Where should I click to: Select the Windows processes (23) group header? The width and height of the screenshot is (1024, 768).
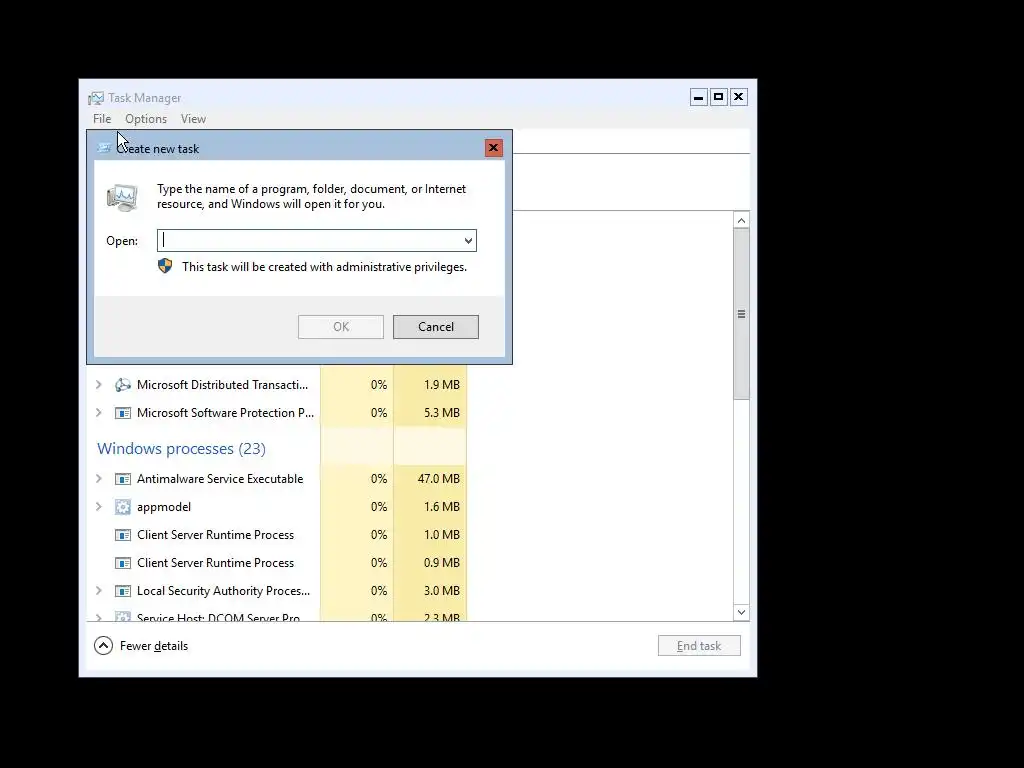pos(182,449)
